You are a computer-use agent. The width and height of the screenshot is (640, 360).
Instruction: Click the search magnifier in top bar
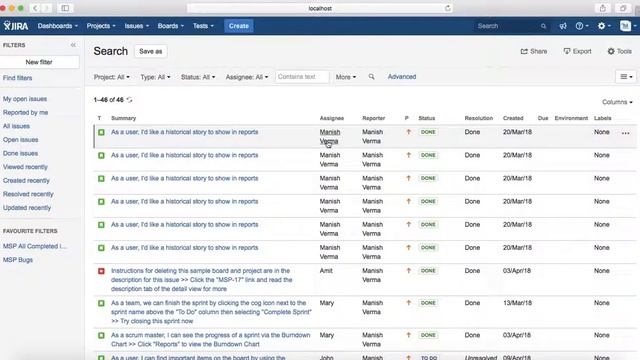tap(543, 26)
